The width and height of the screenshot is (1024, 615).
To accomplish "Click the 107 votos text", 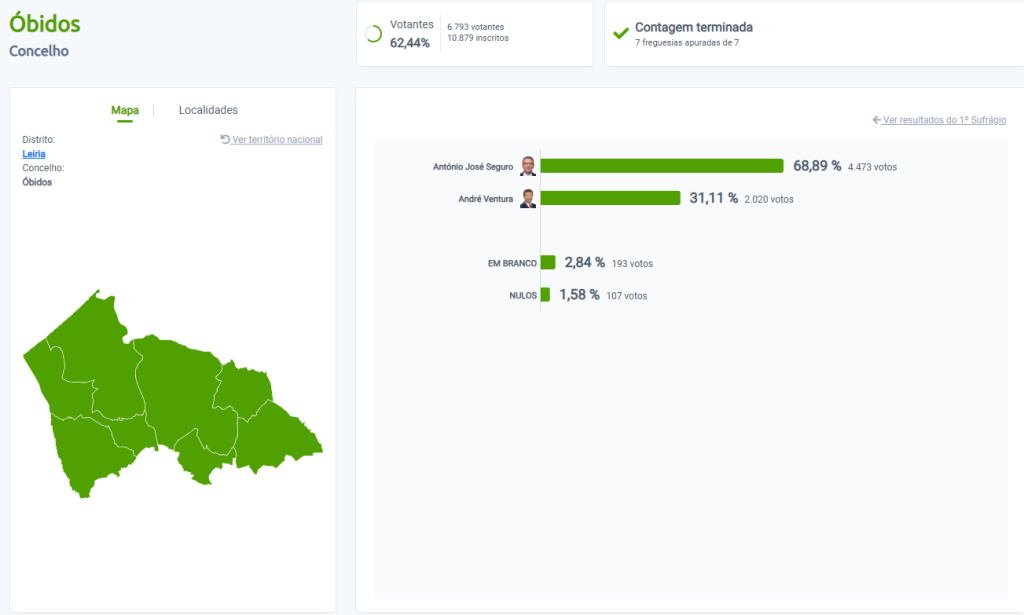I will [x=627, y=296].
